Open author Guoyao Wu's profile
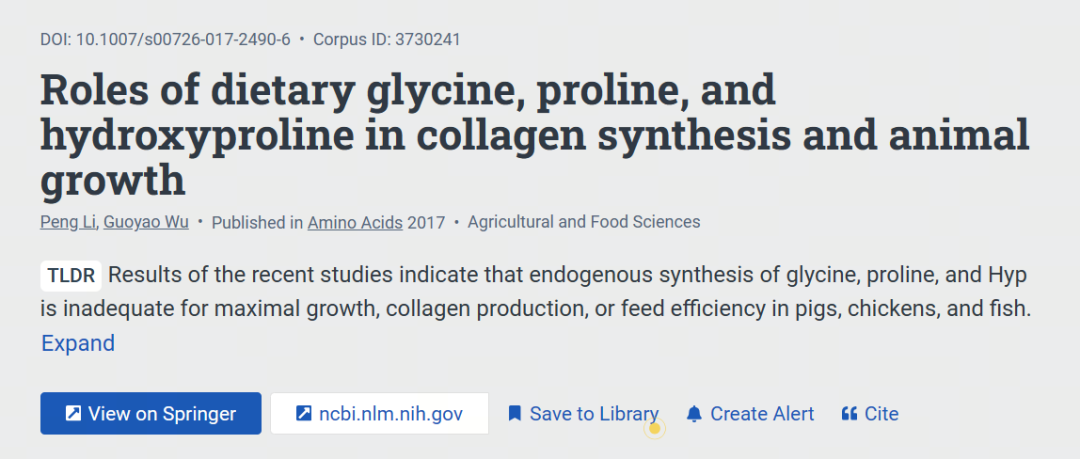The image size is (1080, 459). pyautogui.click(x=146, y=223)
